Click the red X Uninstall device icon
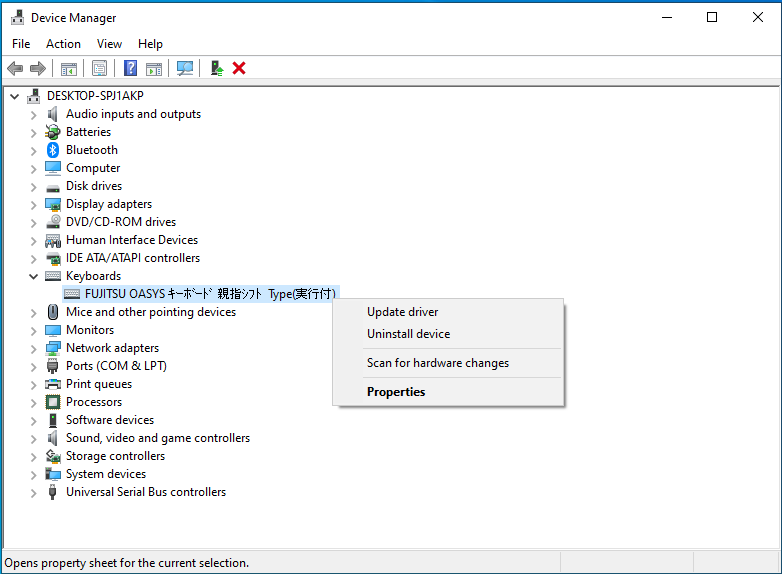 pyautogui.click(x=239, y=68)
